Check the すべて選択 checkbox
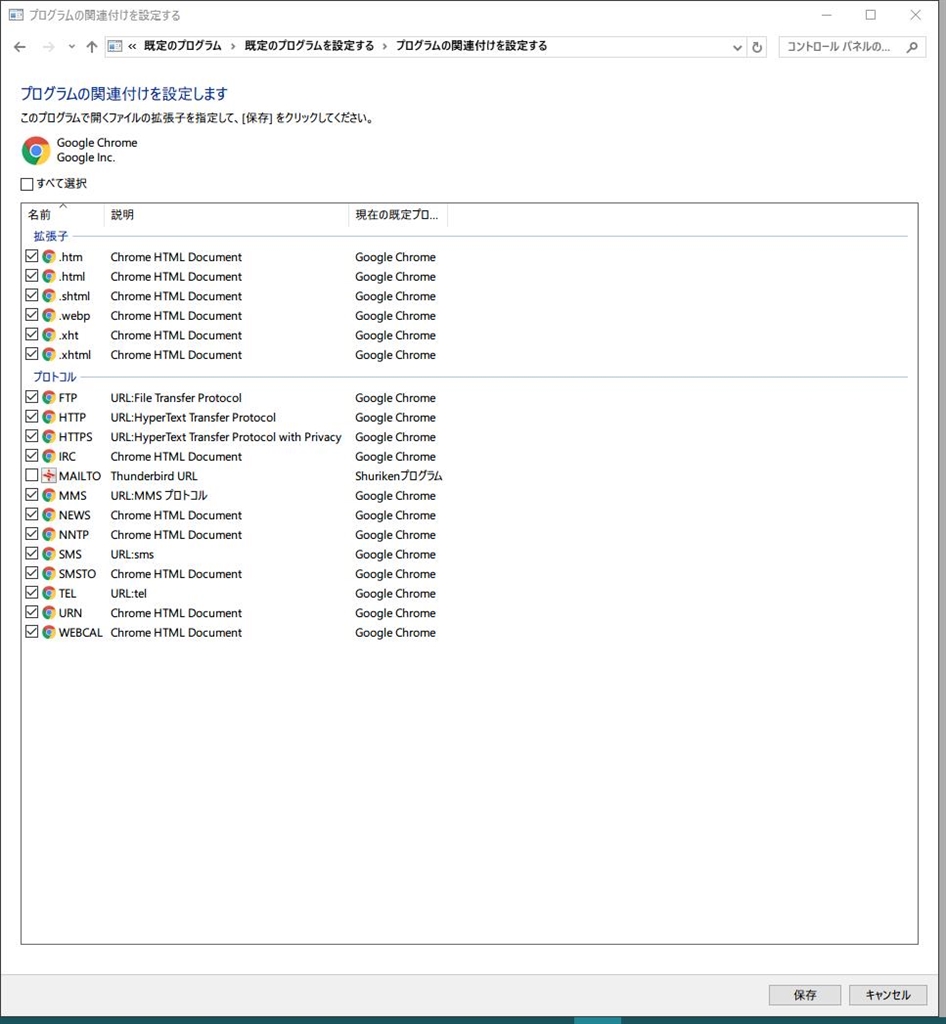This screenshot has width=946, height=1024. click(x=27, y=184)
